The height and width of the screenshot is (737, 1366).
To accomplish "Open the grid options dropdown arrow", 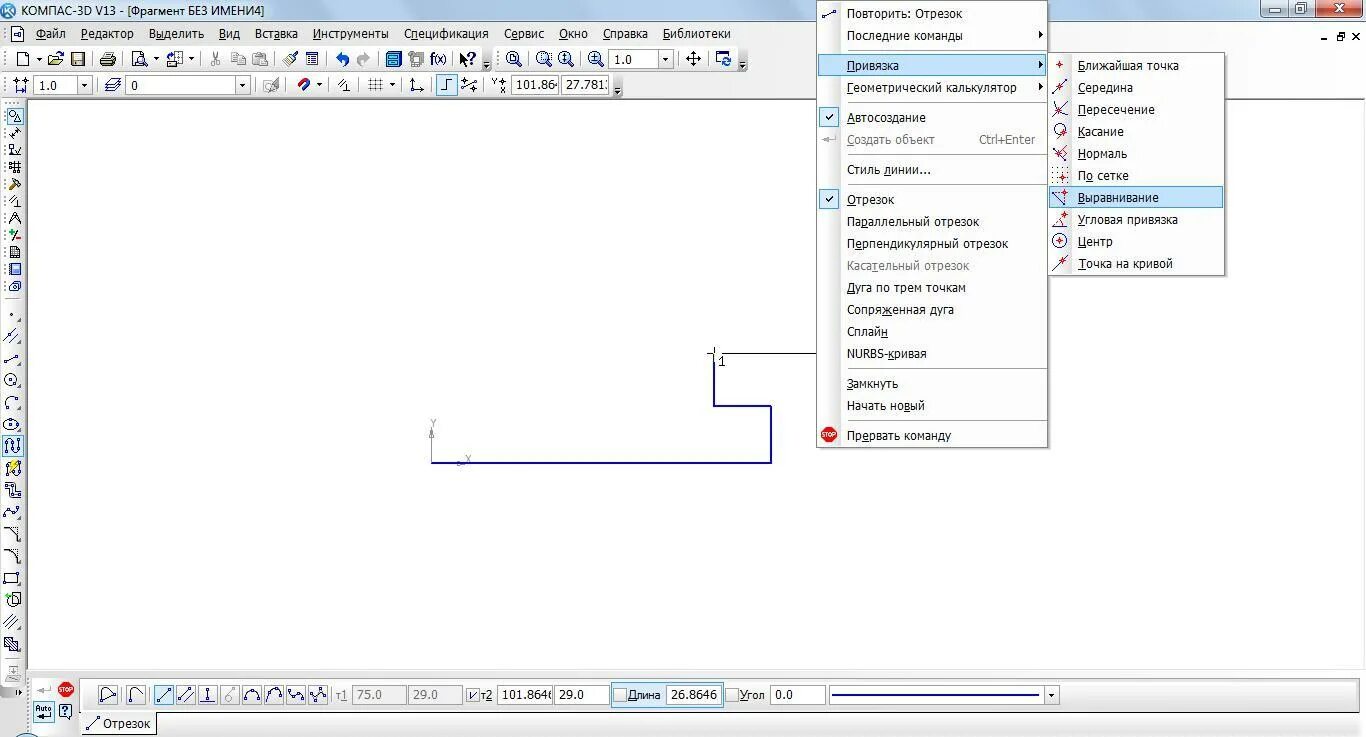I will [x=392, y=85].
